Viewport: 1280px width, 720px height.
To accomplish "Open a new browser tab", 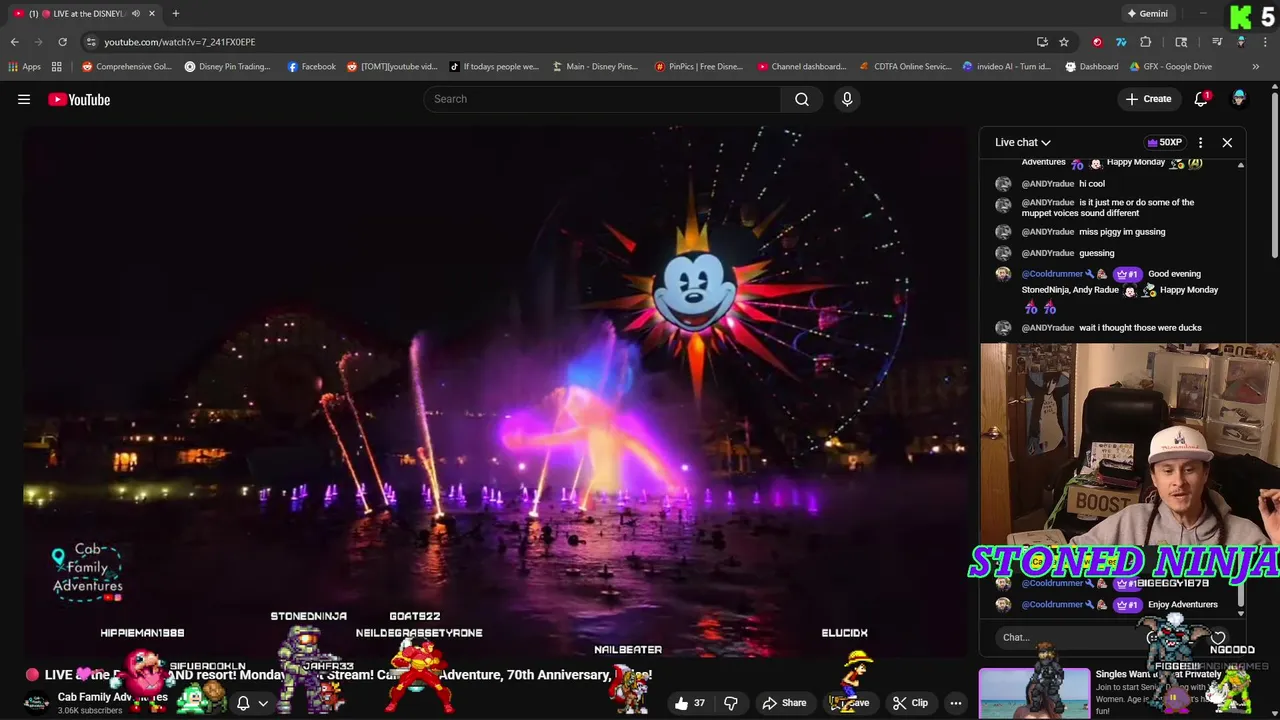I will coord(175,13).
